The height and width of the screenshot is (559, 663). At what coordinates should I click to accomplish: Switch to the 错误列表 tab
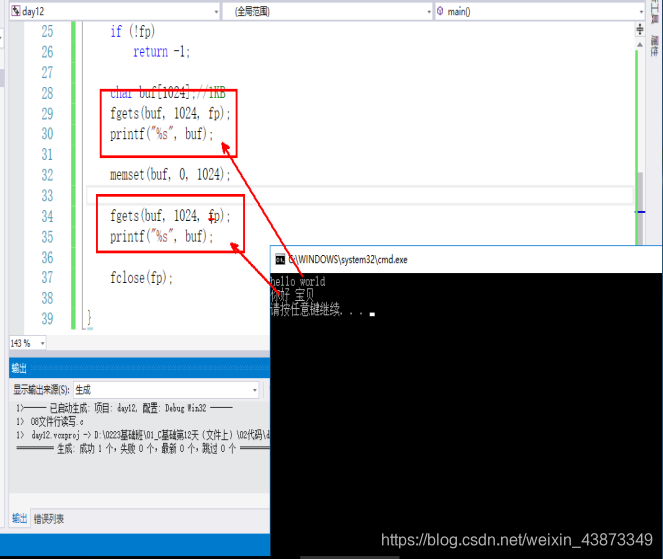click(49, 519)
